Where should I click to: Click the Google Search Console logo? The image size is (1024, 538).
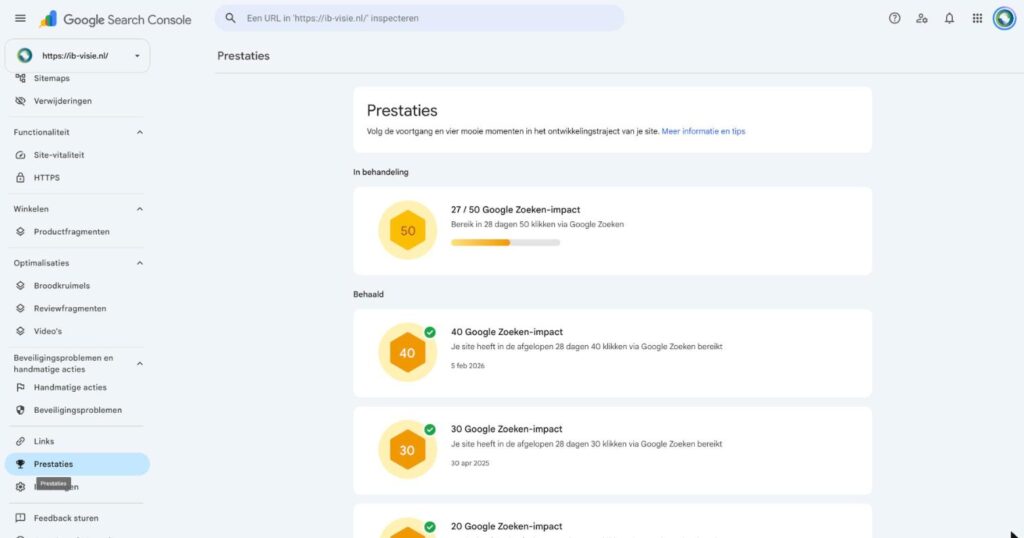coord(116,20)
